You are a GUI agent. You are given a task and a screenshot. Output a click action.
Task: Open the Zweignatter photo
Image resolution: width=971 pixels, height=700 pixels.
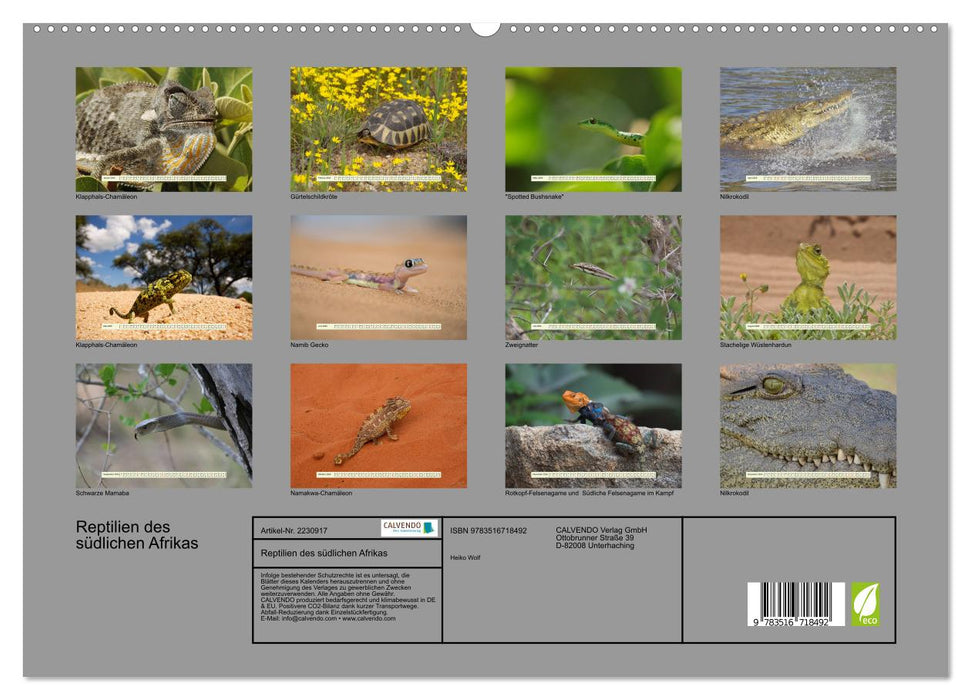(x=593, y=277)
